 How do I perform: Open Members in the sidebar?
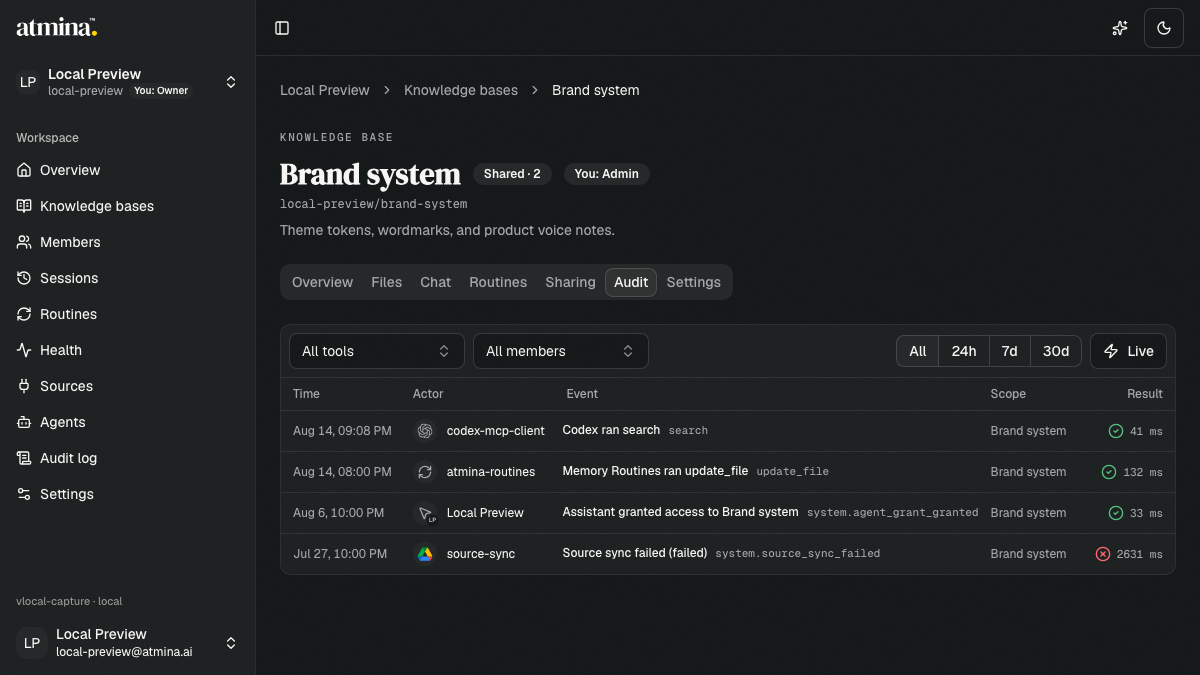pos(128,242)
